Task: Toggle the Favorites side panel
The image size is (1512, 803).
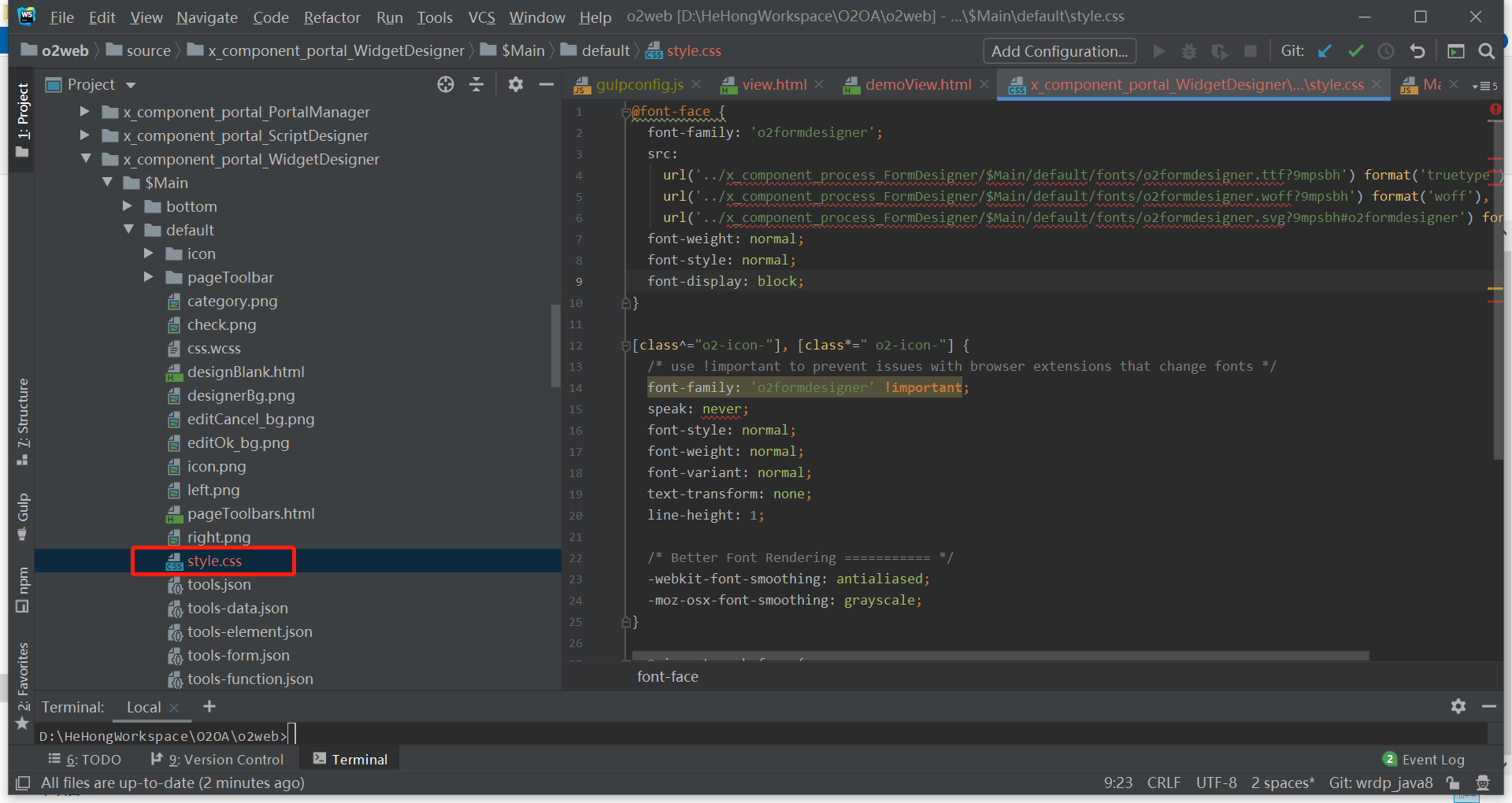Action: click(23, 677)
